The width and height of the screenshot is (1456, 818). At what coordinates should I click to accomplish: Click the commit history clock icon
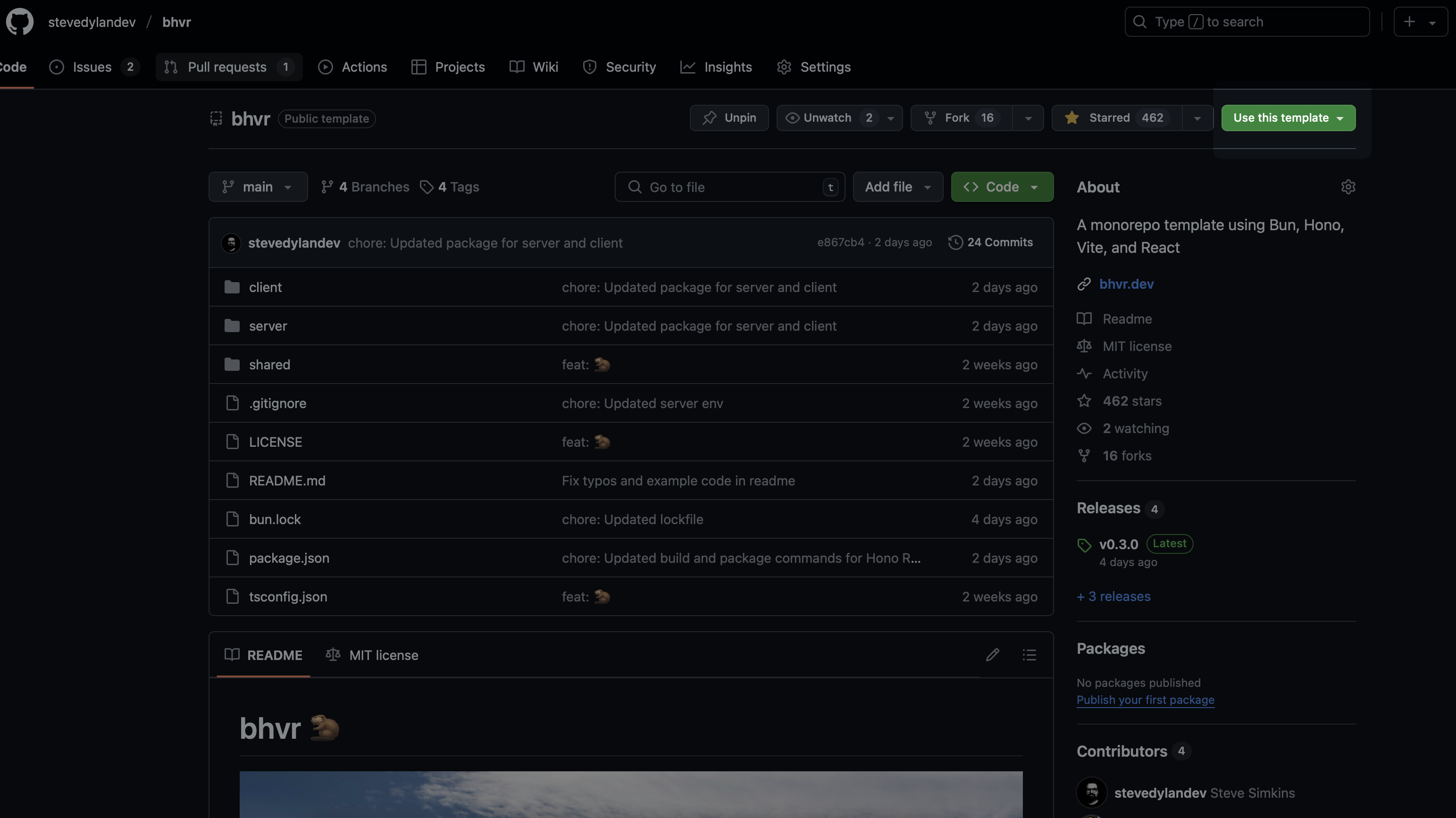click(x=955, y=242)
